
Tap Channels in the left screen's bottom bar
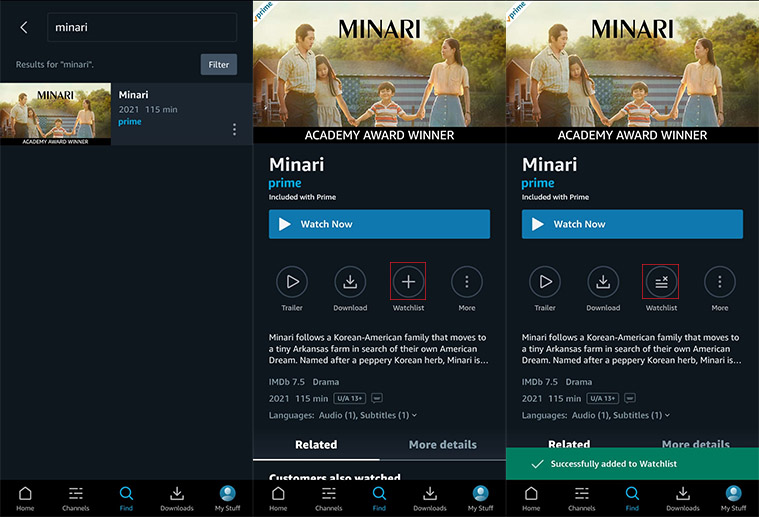point(76,499)
